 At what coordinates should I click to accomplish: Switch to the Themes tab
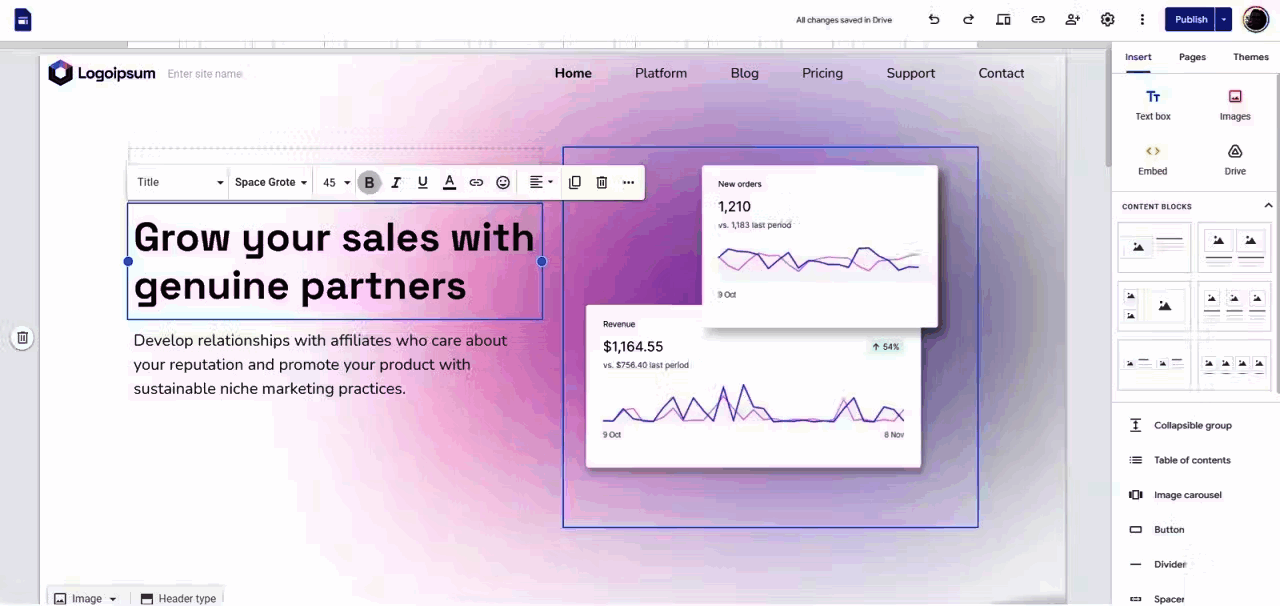1251,57
